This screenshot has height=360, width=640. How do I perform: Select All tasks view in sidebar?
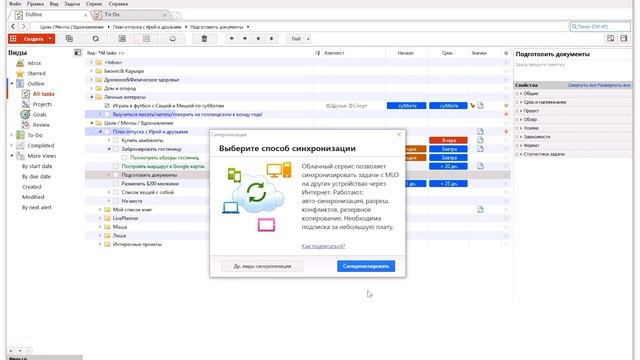click(x=43, y=94)
